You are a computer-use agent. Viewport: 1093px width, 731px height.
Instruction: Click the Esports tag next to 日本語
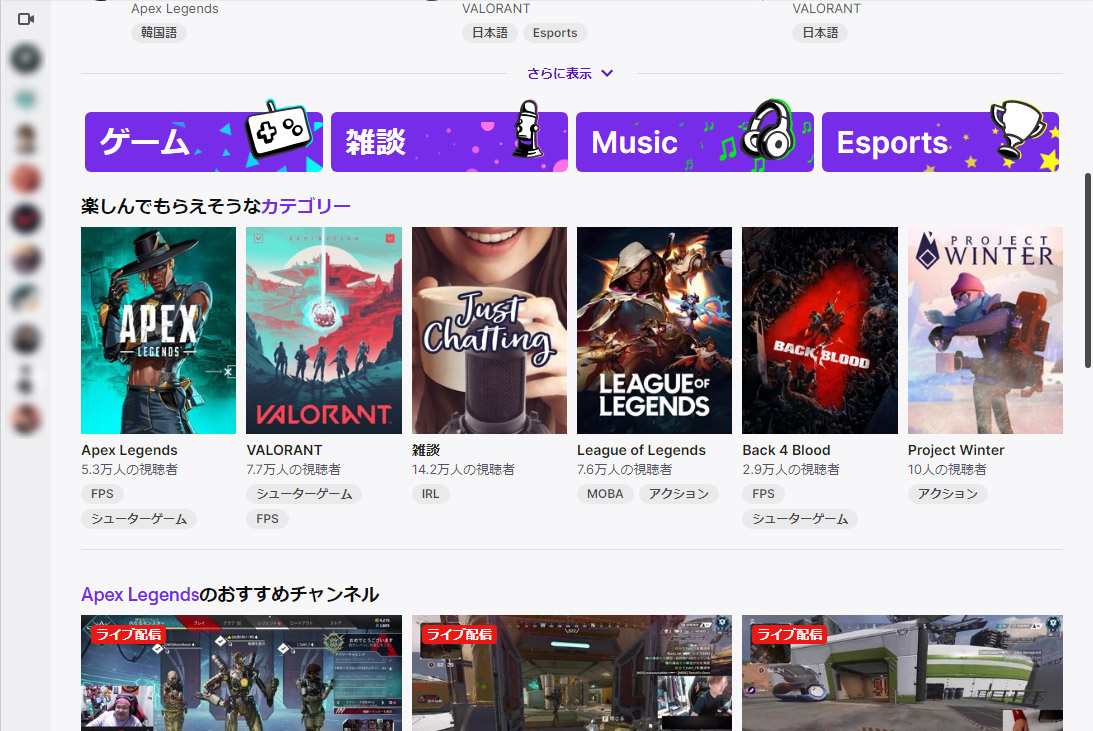click(x=555, y=33)
